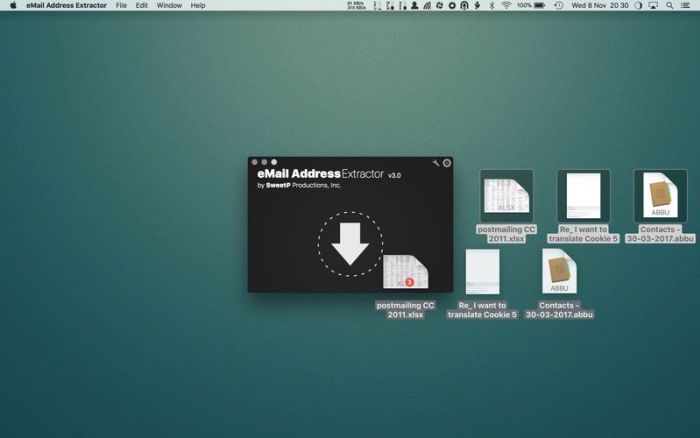Image resolution: width=700 pixels, height=438 pixels.
Task: Open the AirPlay display menu icon
Action: (x=652, y=5)
